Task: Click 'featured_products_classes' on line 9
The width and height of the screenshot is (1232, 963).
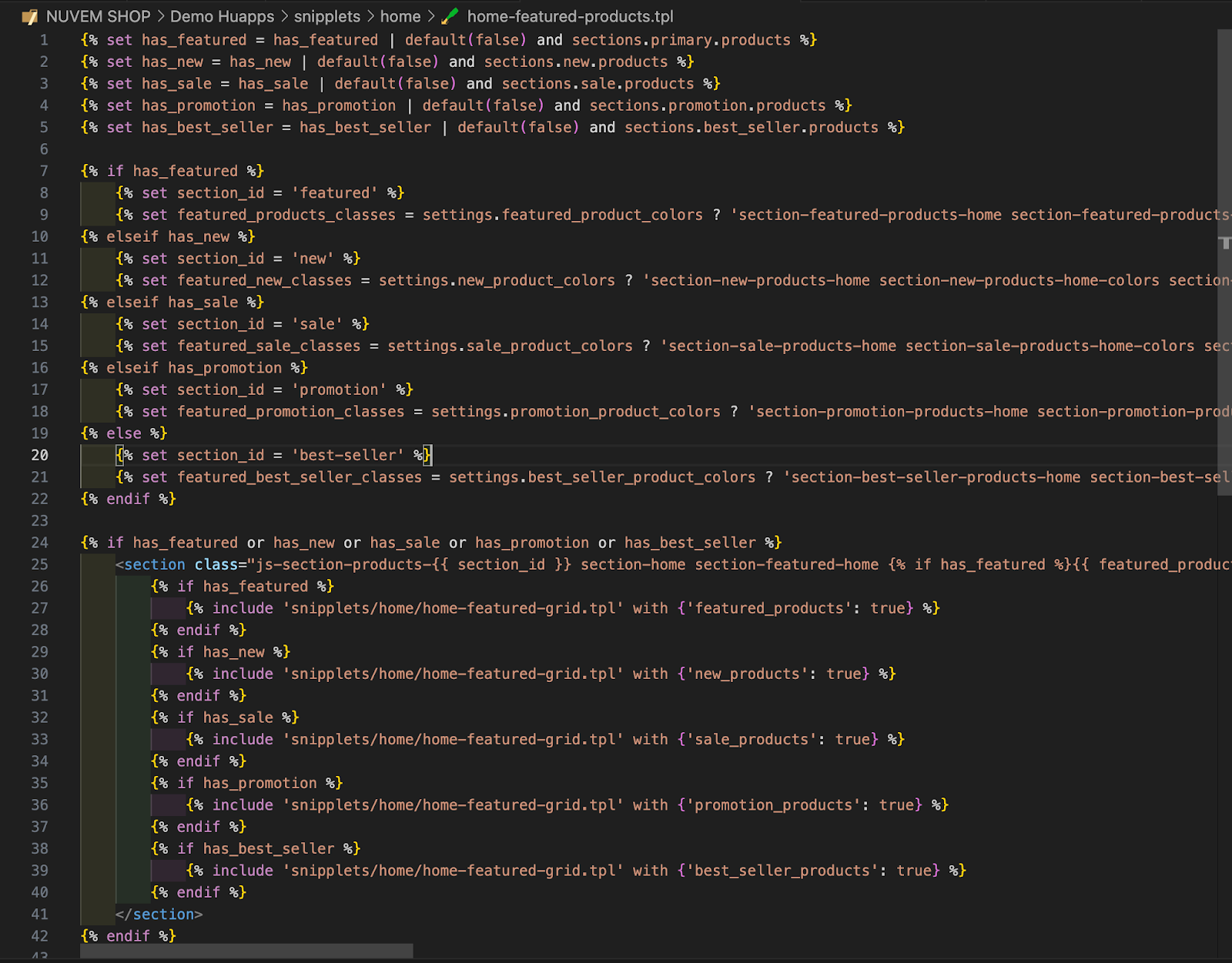Action: click(286, 215)
